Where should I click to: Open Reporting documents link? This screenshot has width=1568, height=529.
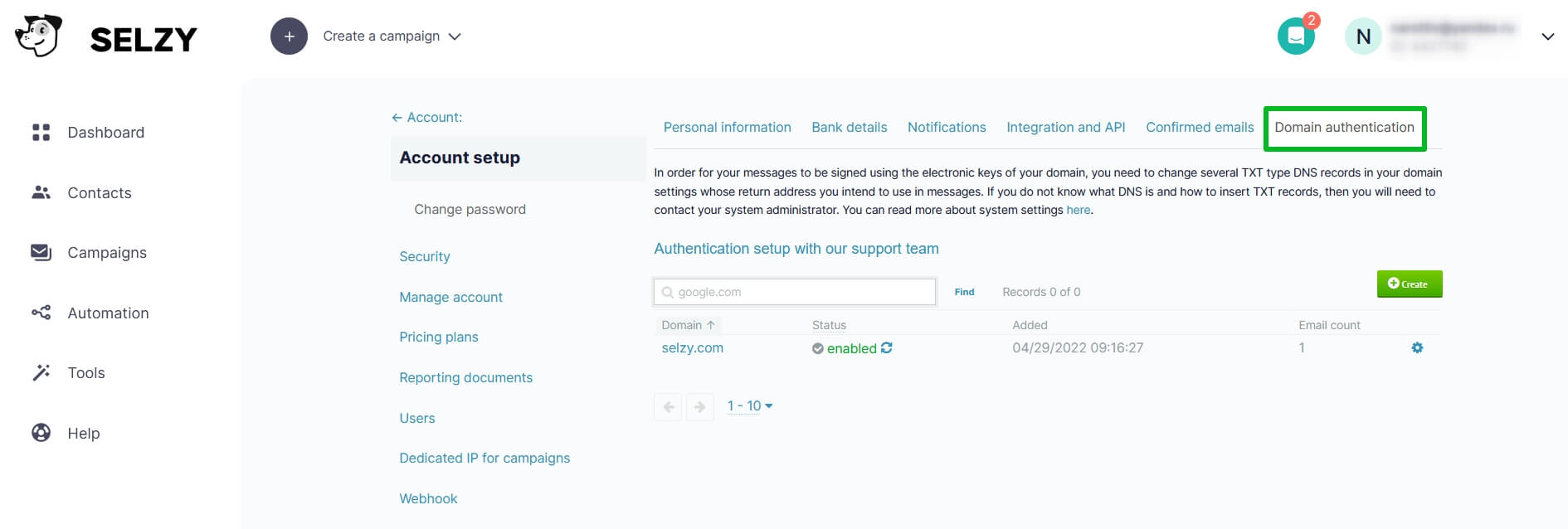465,378
